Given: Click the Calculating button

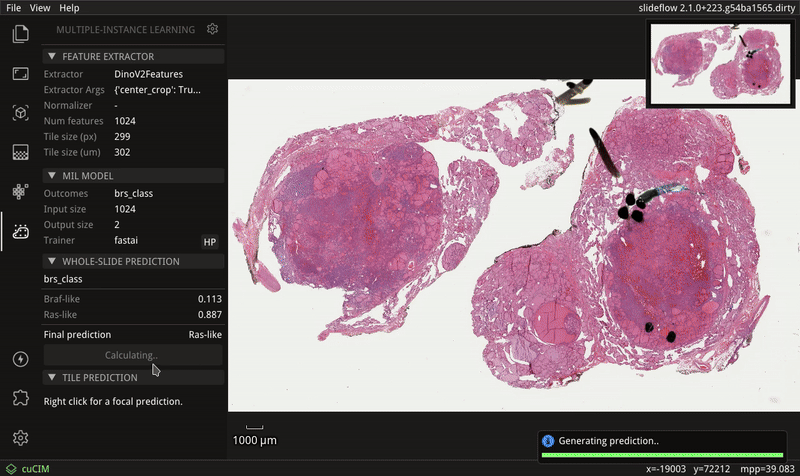Looking at the screenshot, I should pyautogui.click(x=132, y=355).
